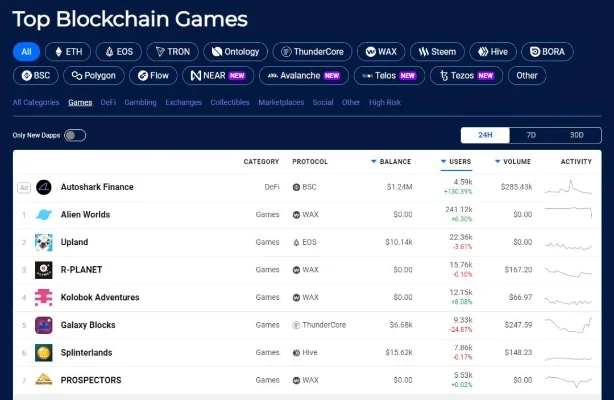The height and width of the screenshot is (400, 614).
Task: Open the Autoshark Finance dapp link
Action: point(97,187)
